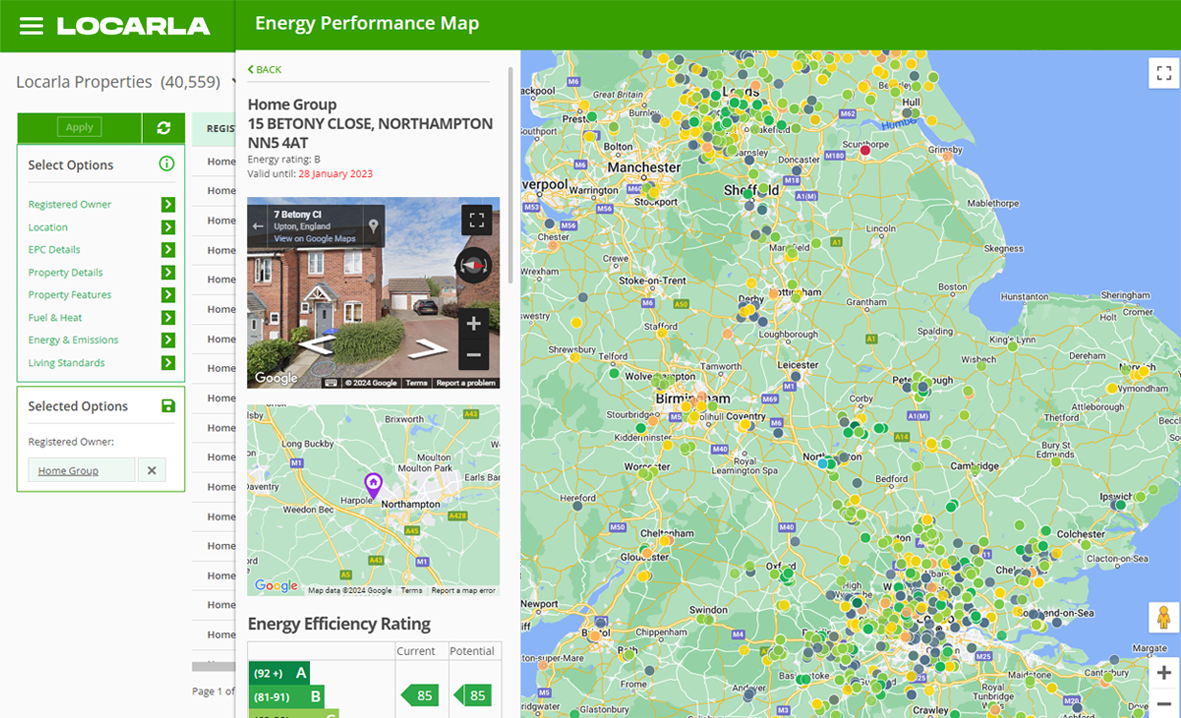Click the Street View keyboard shortcuts icon
The height and width of the screenshot is (718, 1181).
coord(331,383)
